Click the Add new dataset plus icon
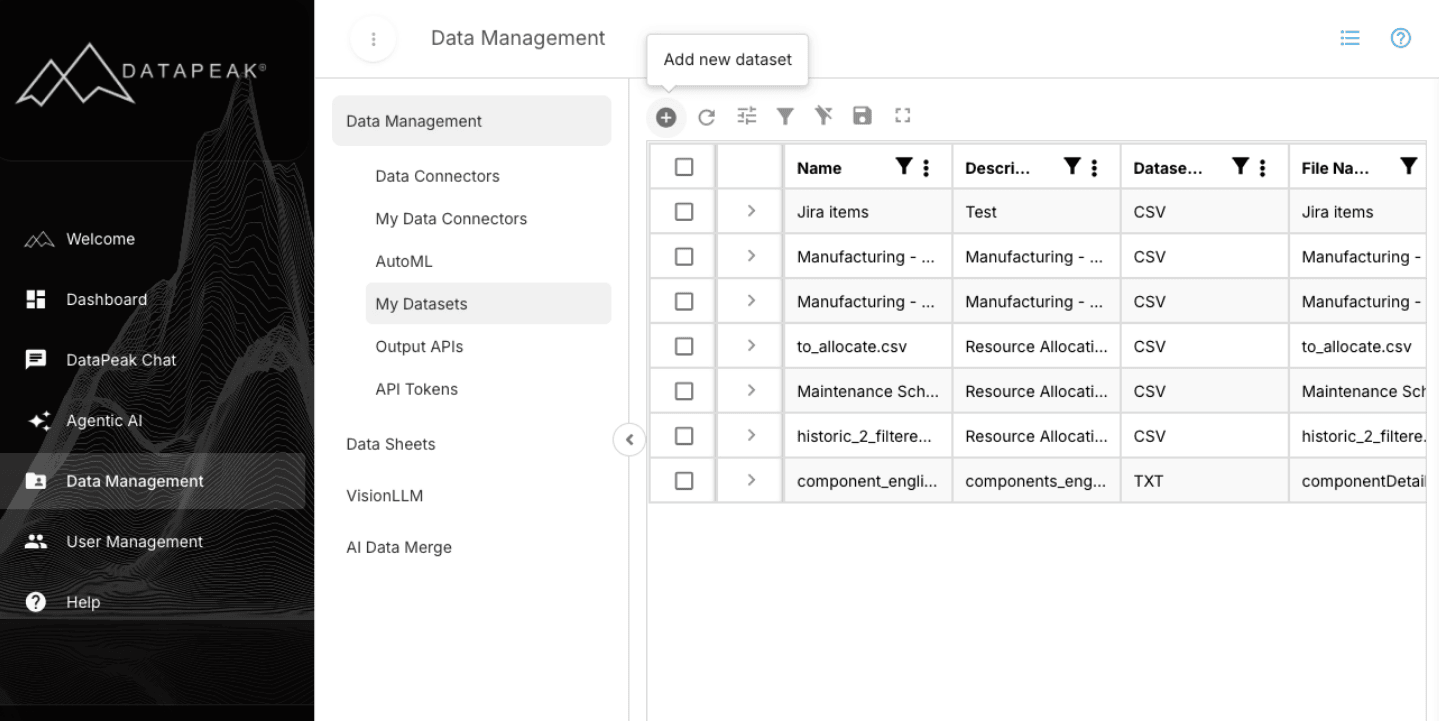Image resolution: width=1439 pixels, height=721 pixels. coord(666,117)
